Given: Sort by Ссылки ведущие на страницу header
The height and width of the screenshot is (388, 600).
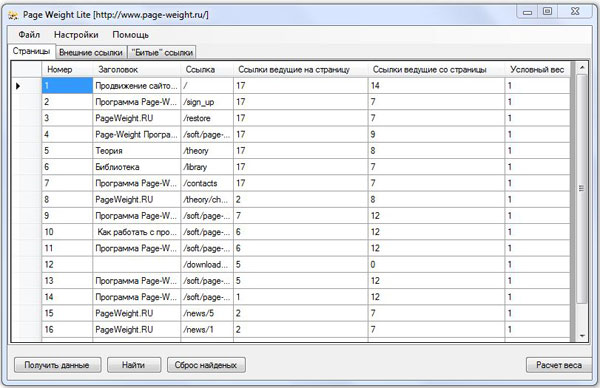Looking at the screenshot, I should click(300, 70).
